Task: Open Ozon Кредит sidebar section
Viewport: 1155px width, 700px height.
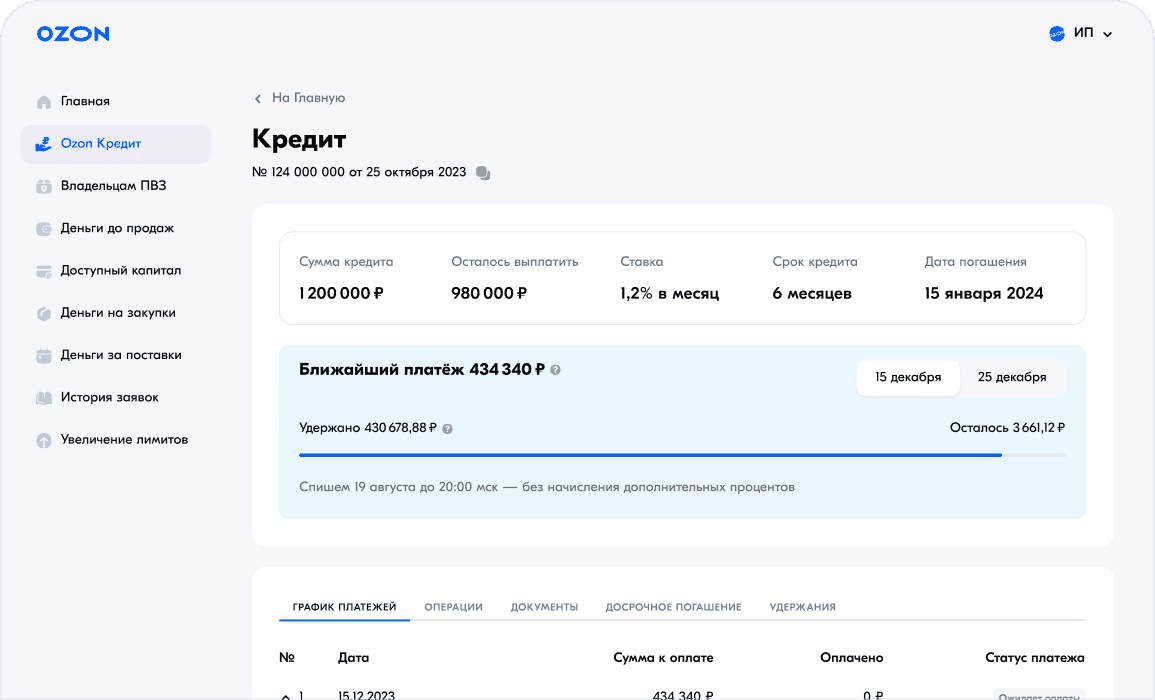Action: point(116,144)
